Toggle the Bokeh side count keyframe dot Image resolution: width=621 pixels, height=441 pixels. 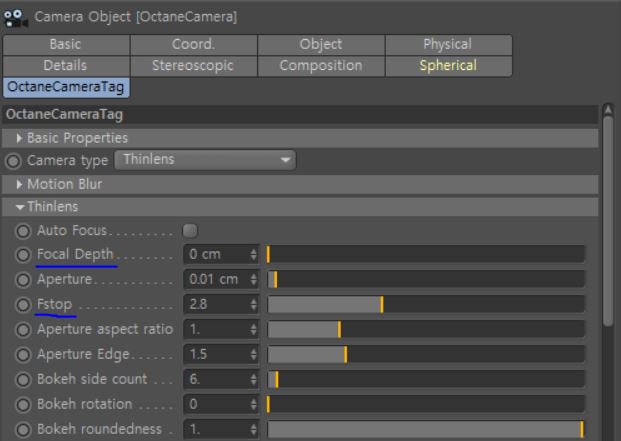click(23, 380)
